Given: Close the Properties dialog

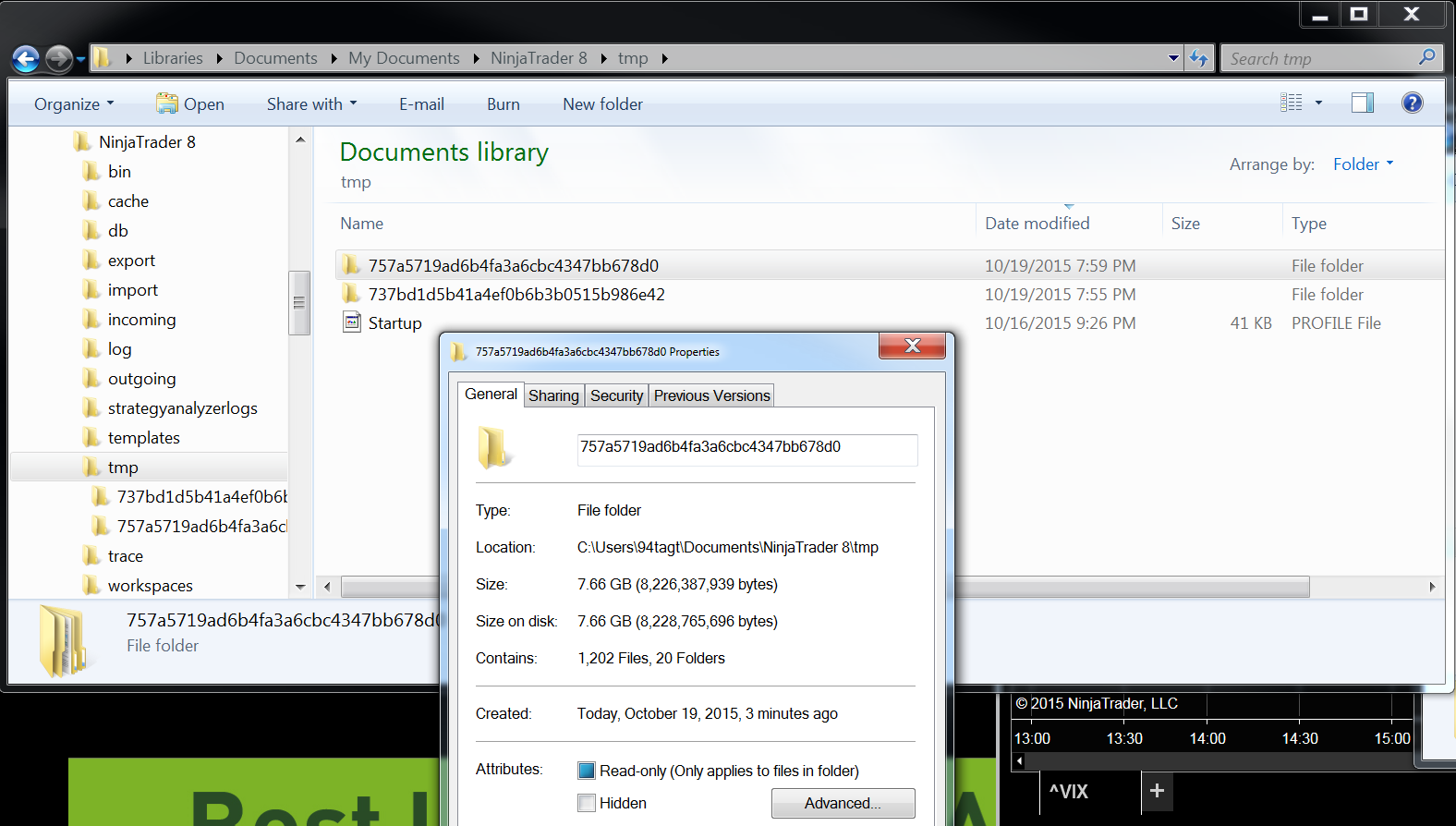Looking at the screenshot, I should pos(913,346).
